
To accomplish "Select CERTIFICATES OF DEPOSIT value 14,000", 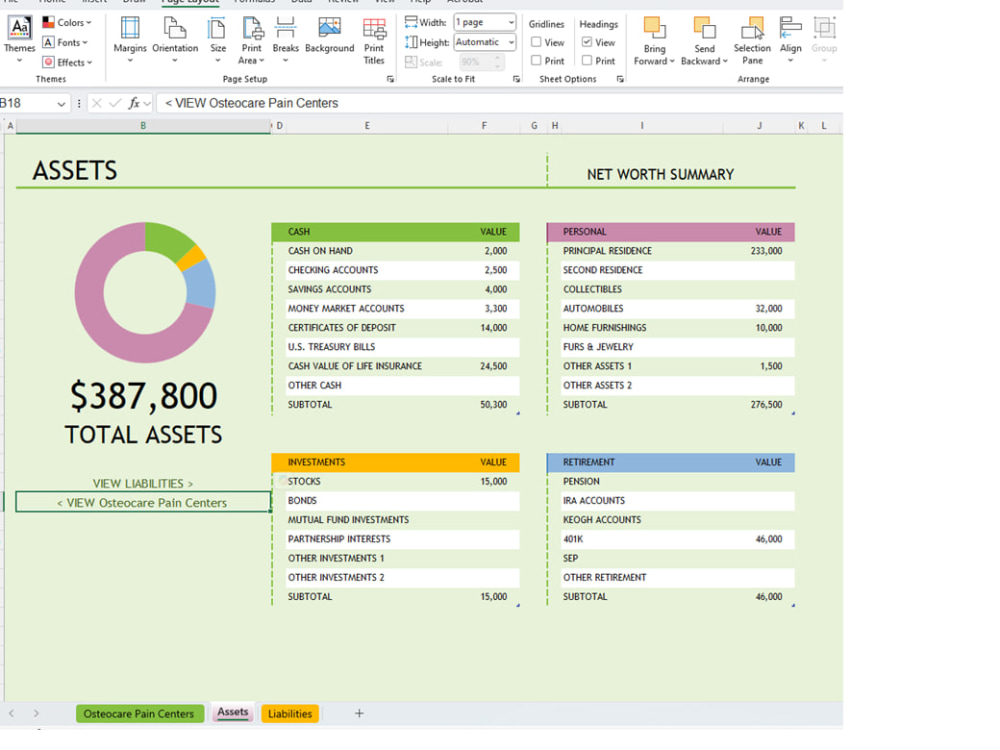I will [x=494, y=328].
